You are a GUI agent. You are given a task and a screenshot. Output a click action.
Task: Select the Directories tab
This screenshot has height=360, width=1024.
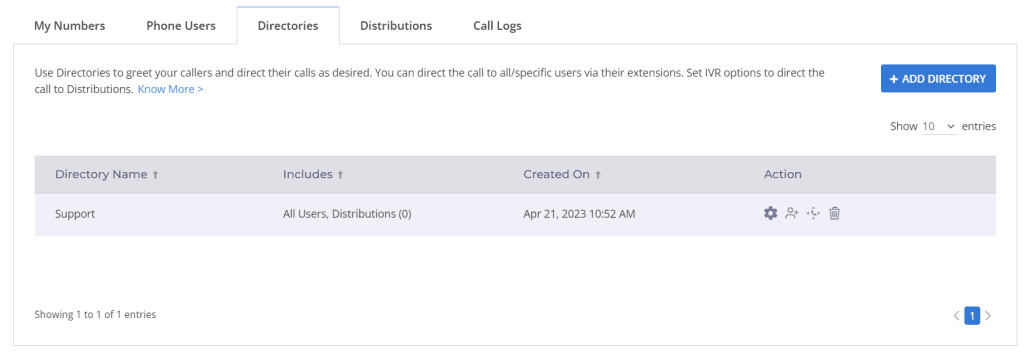pos(288,26)
